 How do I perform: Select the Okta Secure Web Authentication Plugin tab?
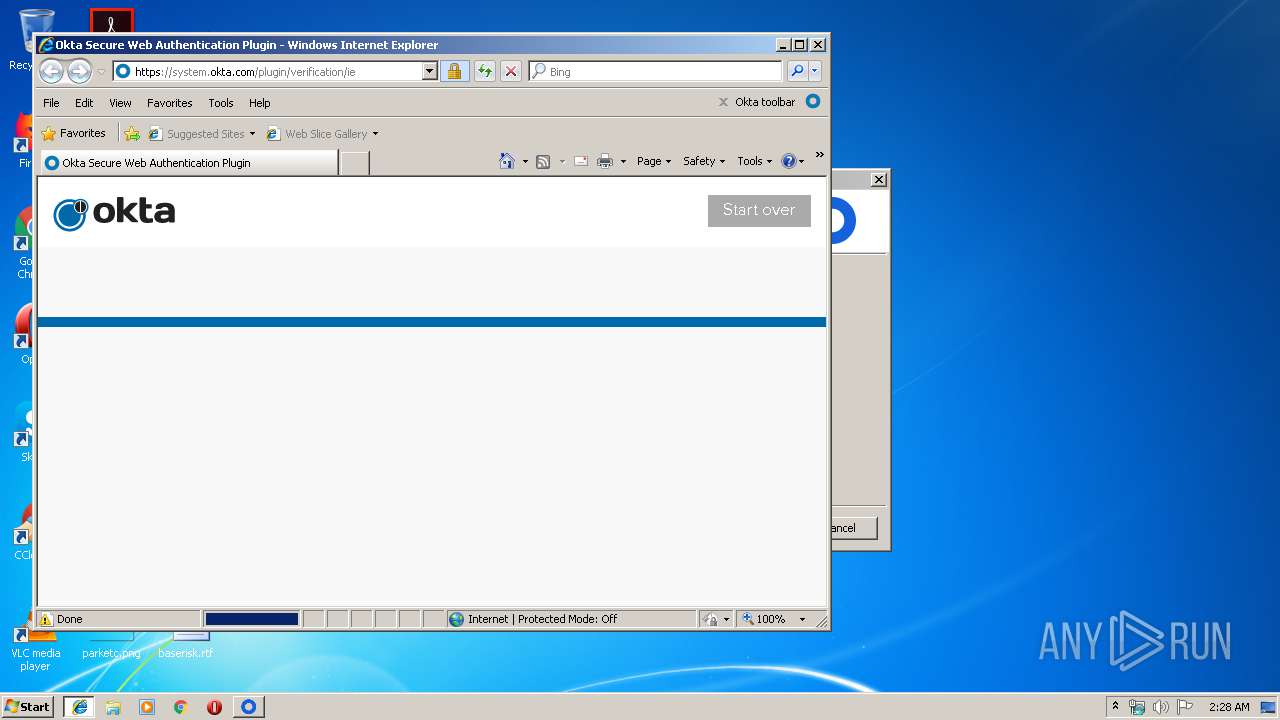point(188,163)
